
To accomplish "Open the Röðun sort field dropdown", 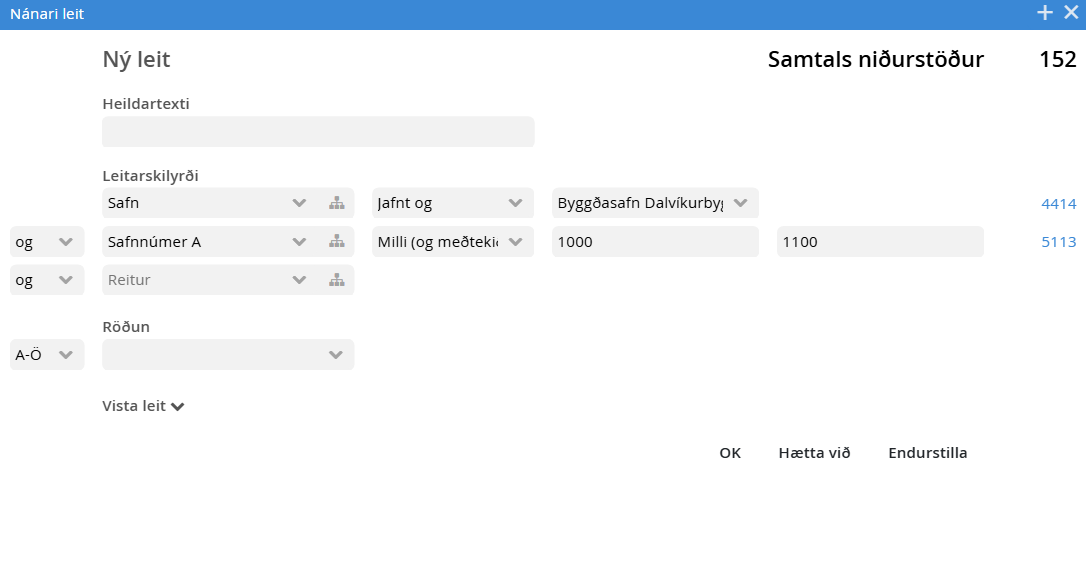I will coord(228,355).
